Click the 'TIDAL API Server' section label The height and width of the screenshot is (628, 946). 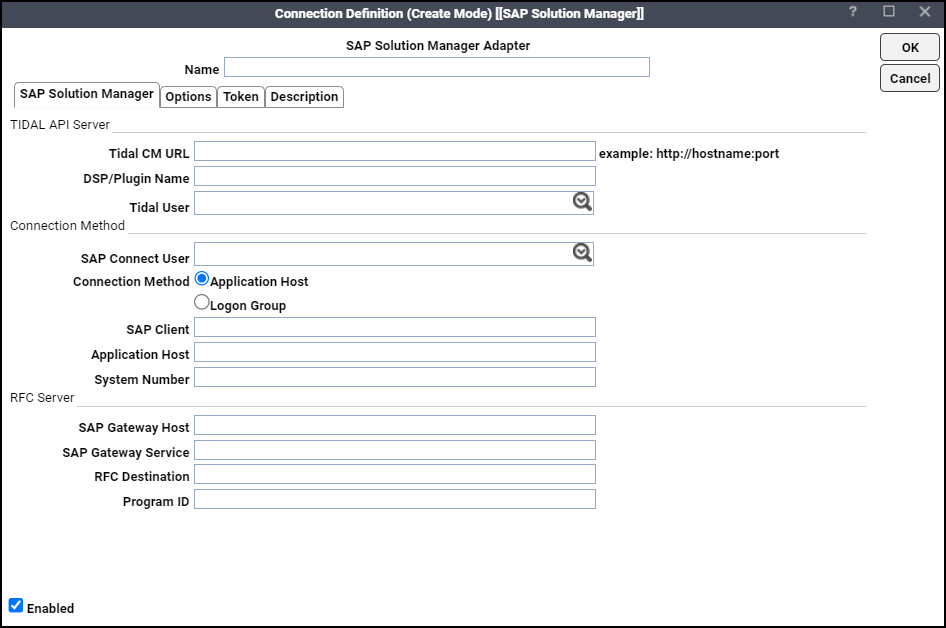point(60,125)
